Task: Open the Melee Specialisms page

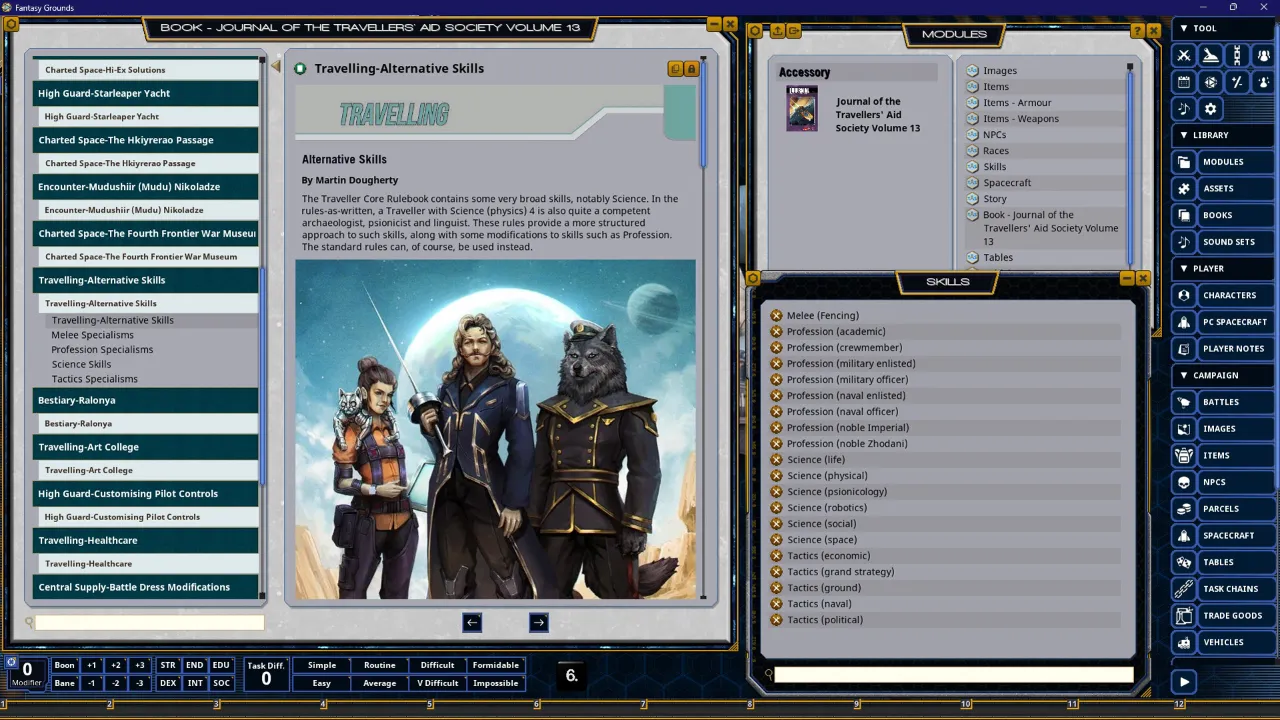Action: (x=92, y=335)
